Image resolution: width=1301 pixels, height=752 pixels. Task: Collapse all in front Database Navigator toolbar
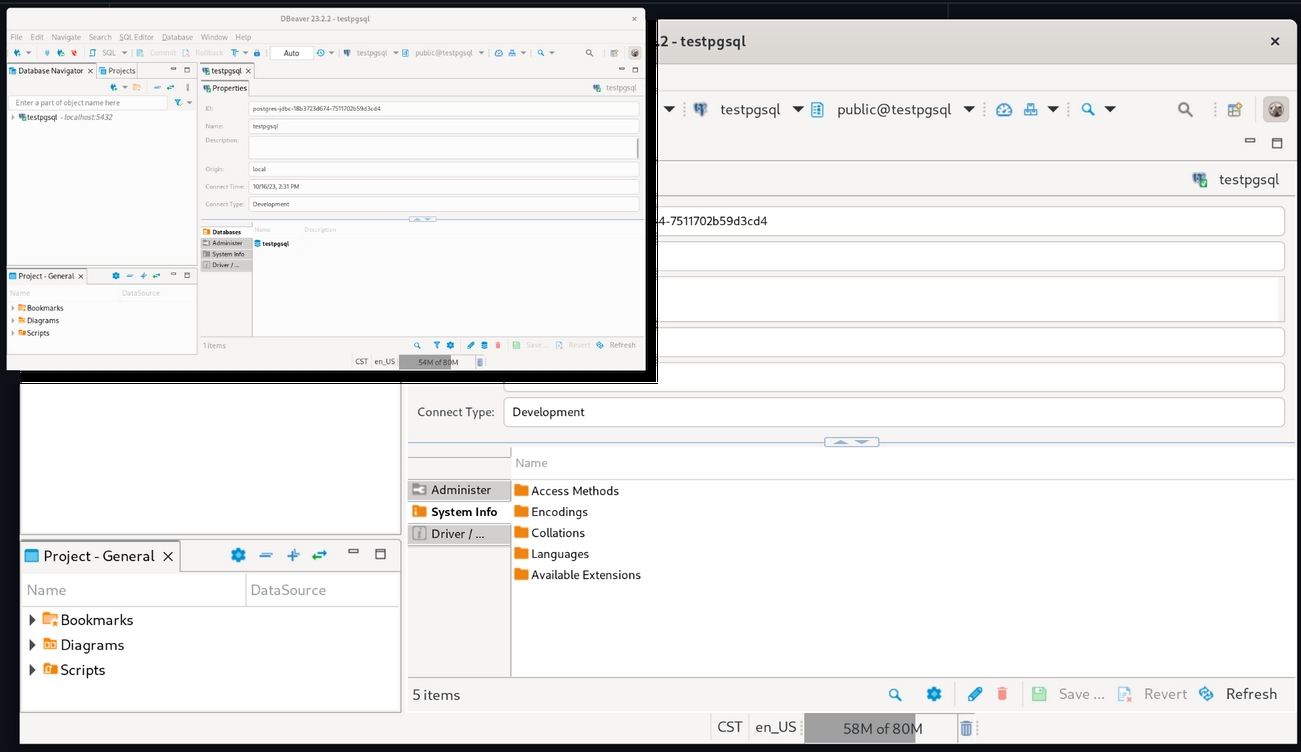point(157,87)
